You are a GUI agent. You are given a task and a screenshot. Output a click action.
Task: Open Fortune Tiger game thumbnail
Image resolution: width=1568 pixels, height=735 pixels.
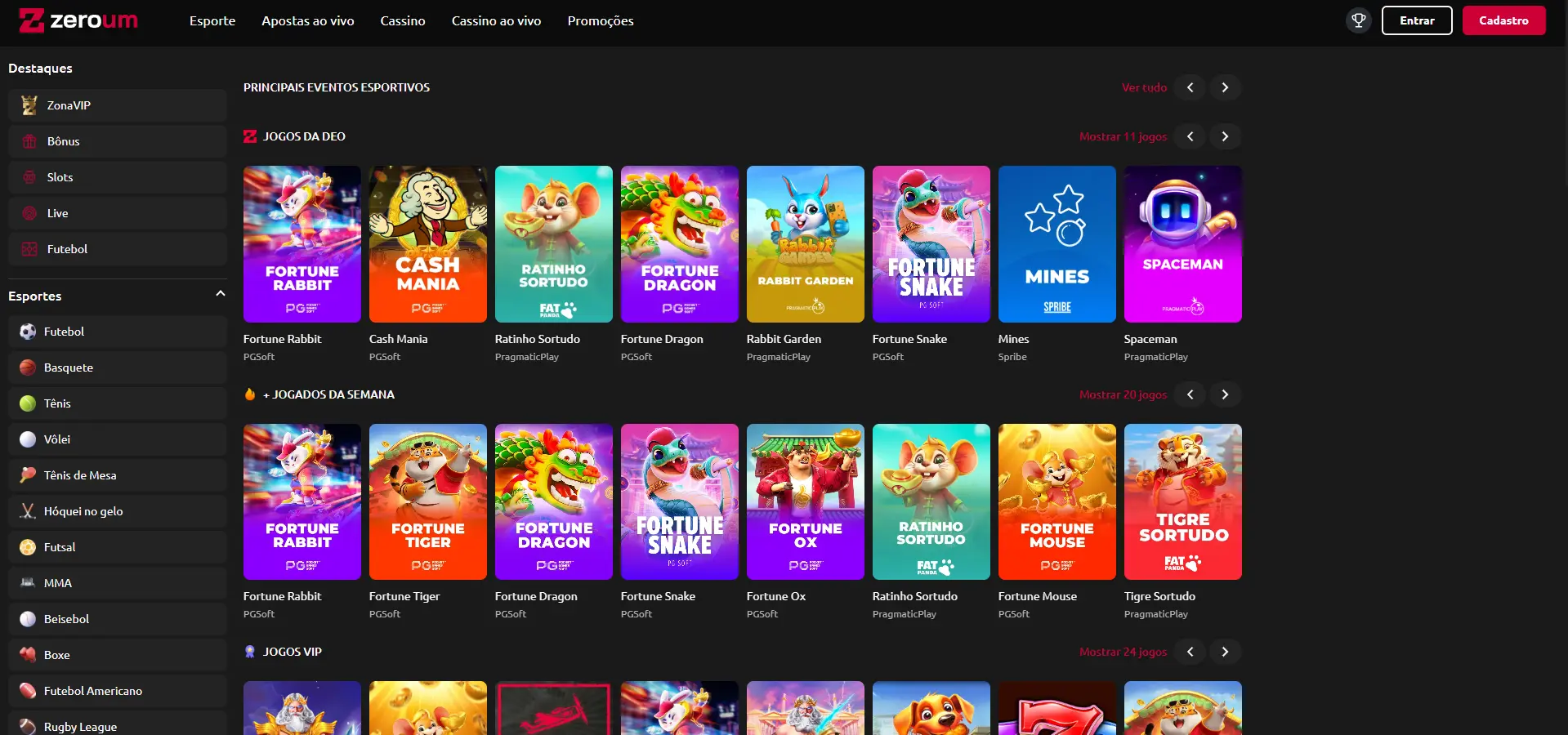(428, 501)
